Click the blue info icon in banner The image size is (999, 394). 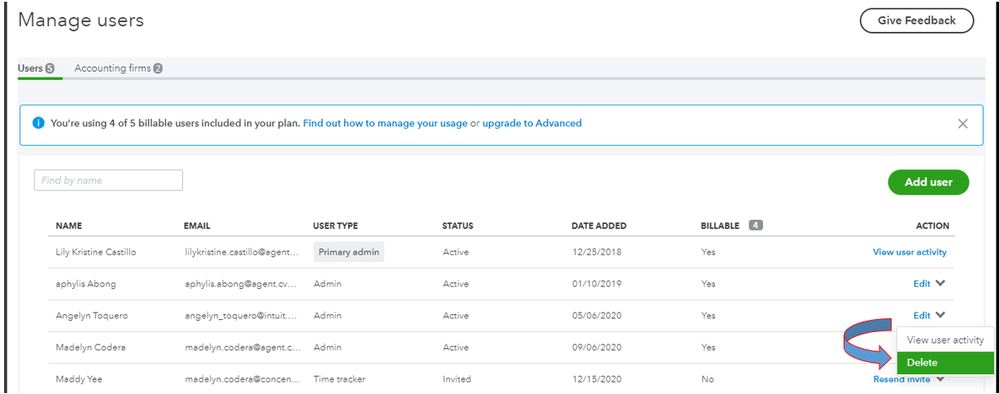[x=38, y=123]
